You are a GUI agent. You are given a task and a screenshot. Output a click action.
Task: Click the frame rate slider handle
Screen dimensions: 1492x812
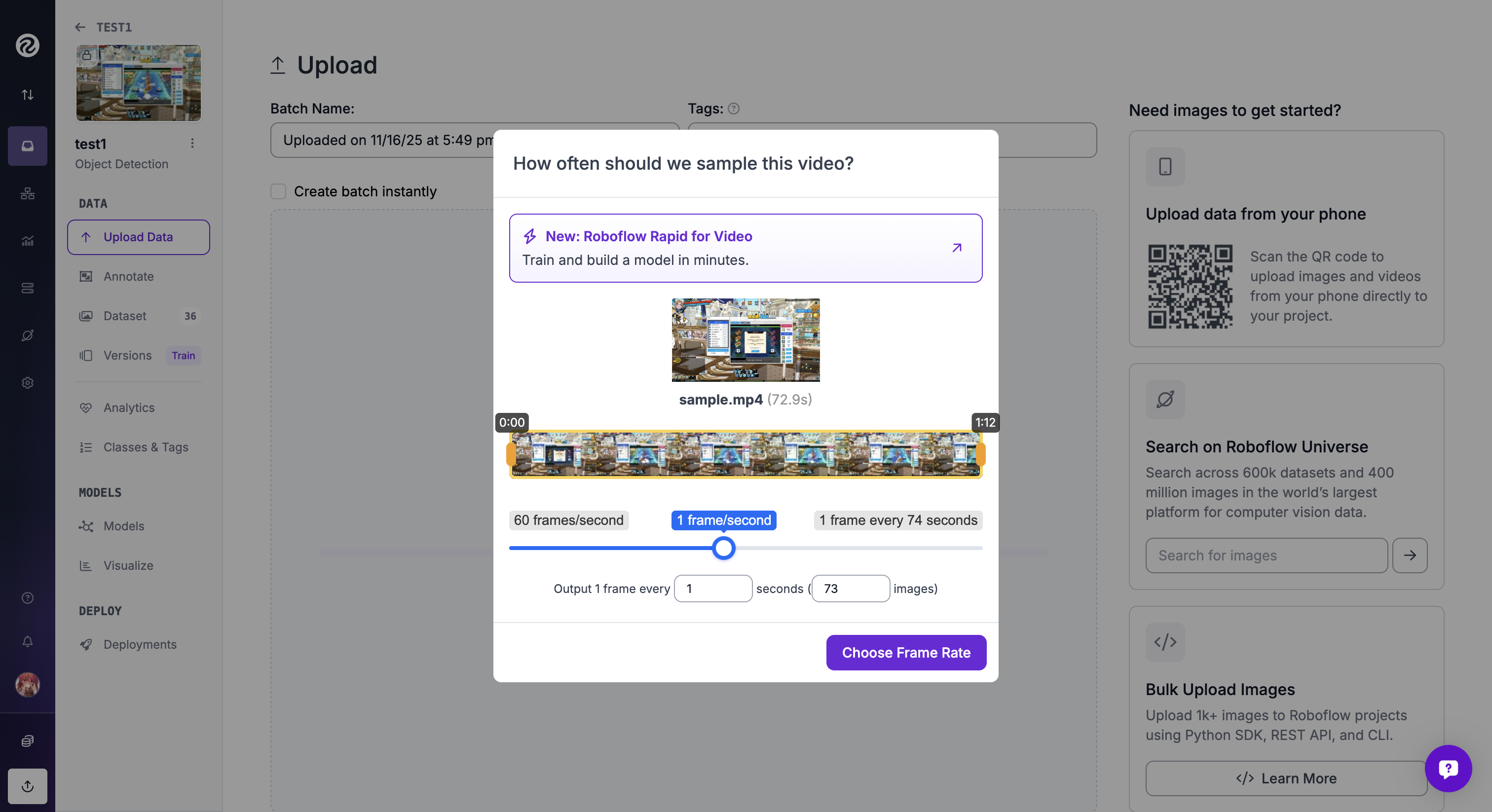723,548
